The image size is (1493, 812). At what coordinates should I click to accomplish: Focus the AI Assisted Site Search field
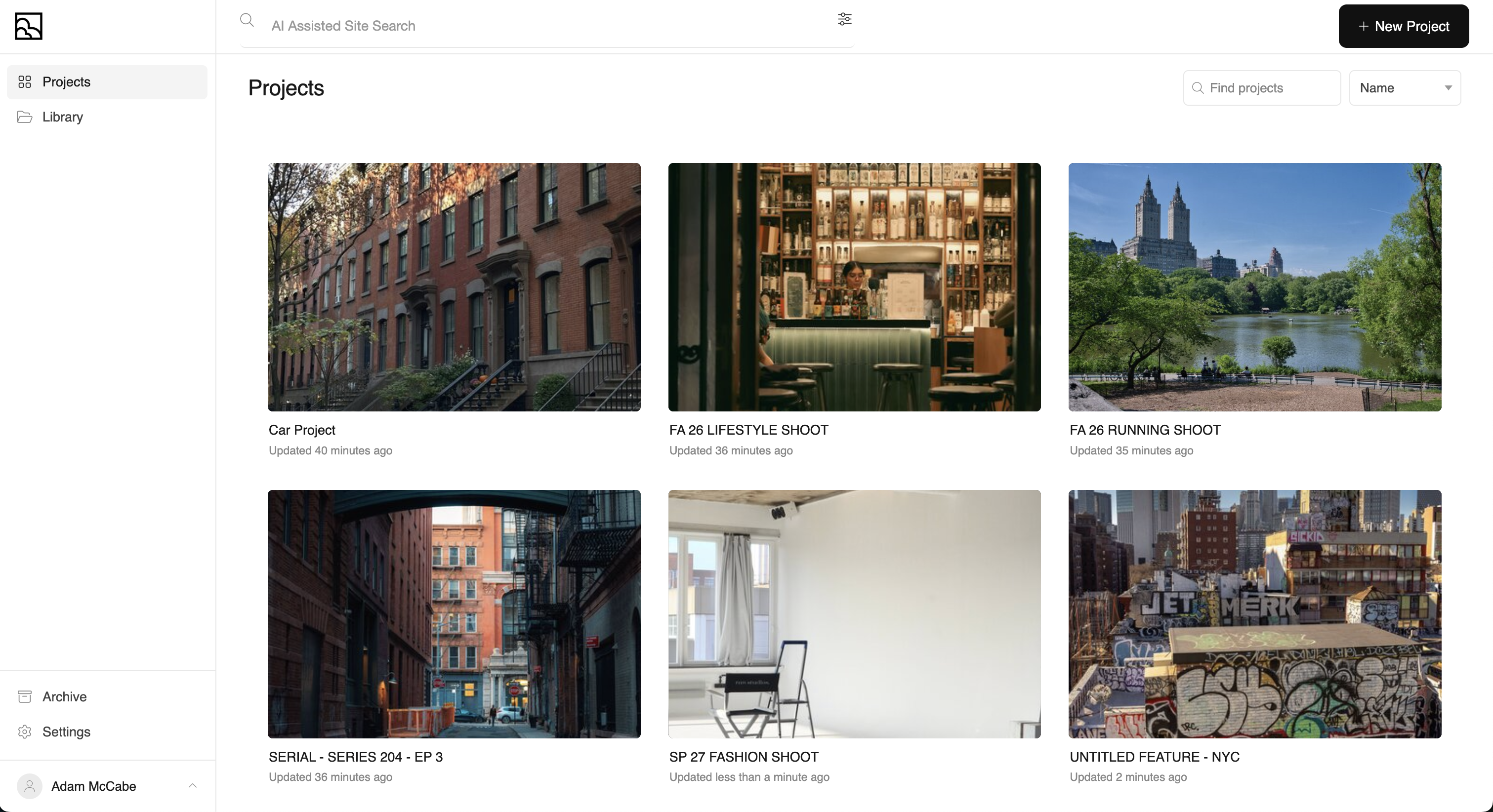pyautogui.click(x=548, y=26)
